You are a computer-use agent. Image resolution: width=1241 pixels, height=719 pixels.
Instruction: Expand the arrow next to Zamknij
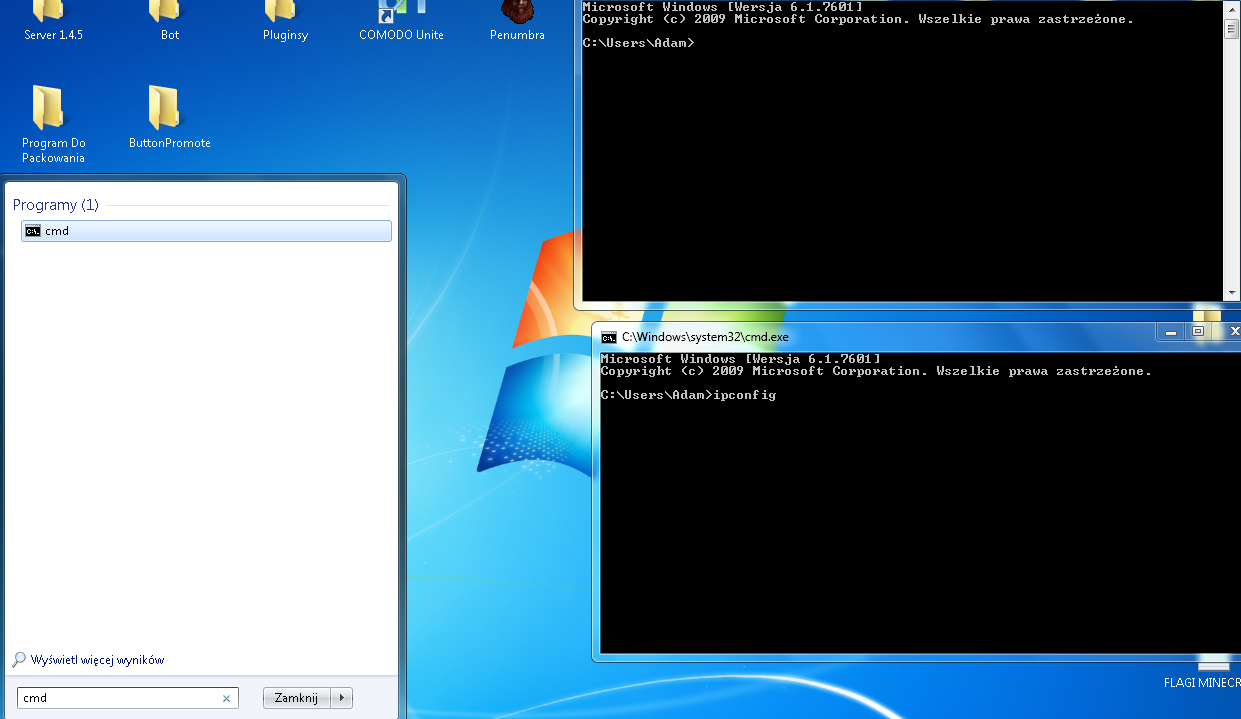pyautogui.click(x=342, y=698)
